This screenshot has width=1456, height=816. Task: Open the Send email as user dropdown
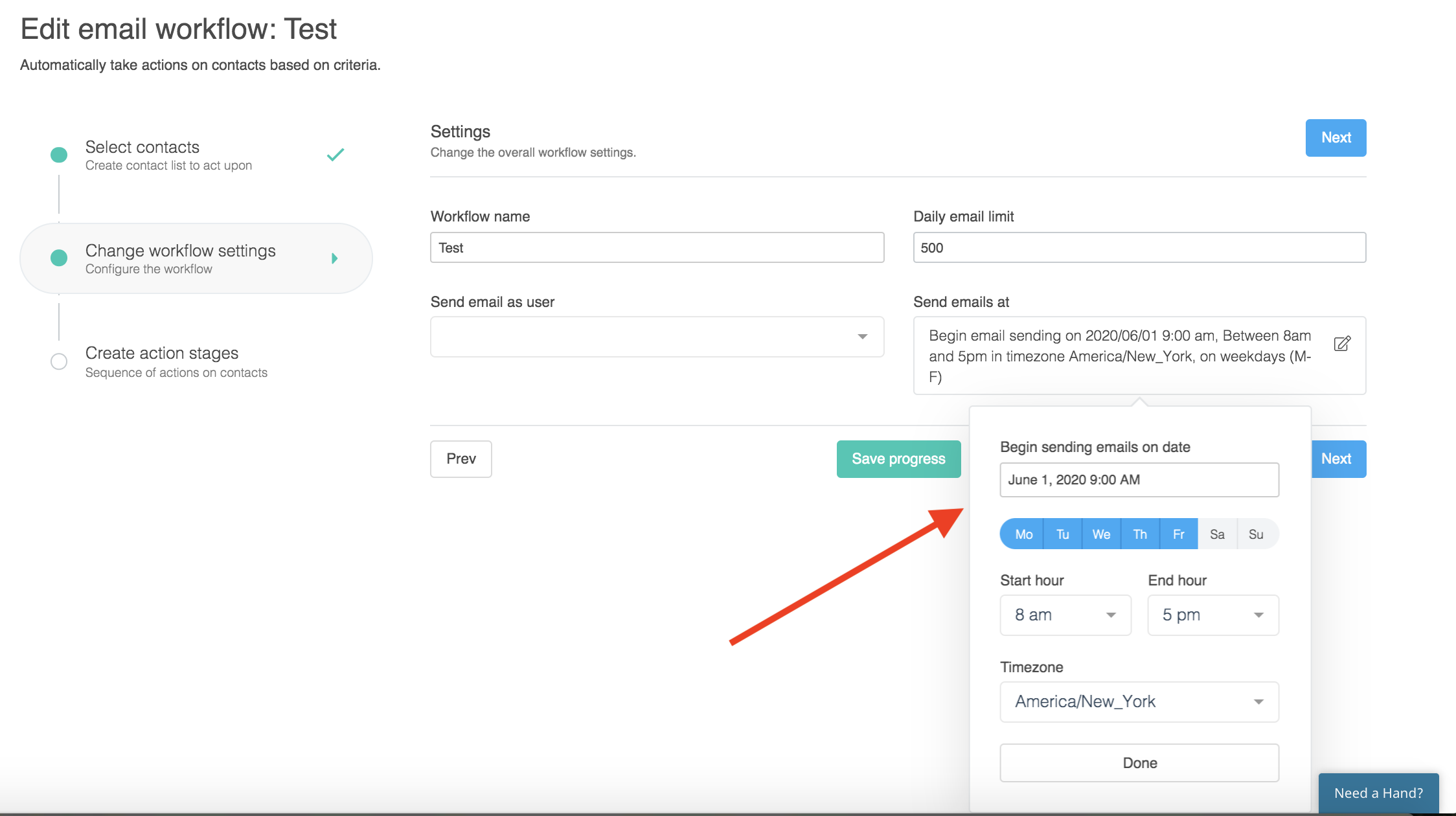657,337
